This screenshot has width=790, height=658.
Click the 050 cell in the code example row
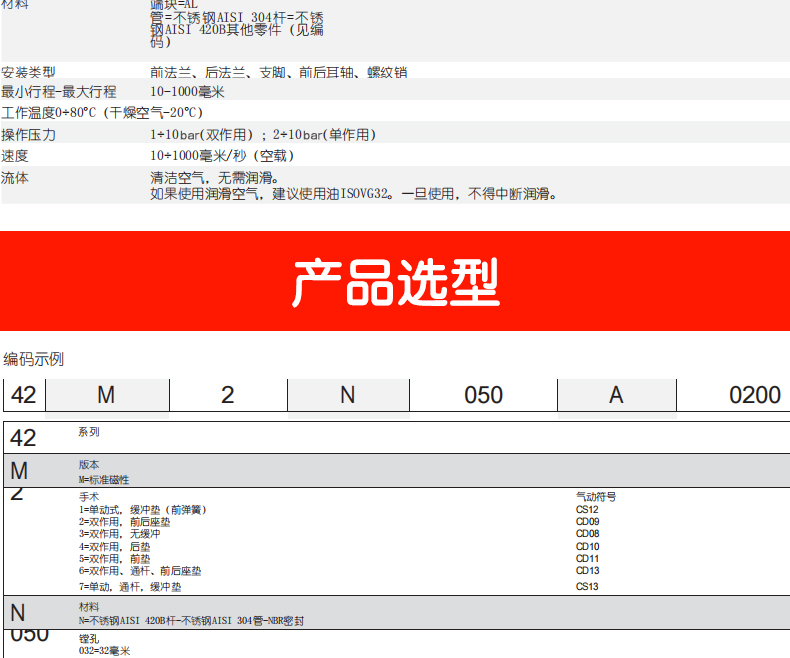[x=484, y=395]
